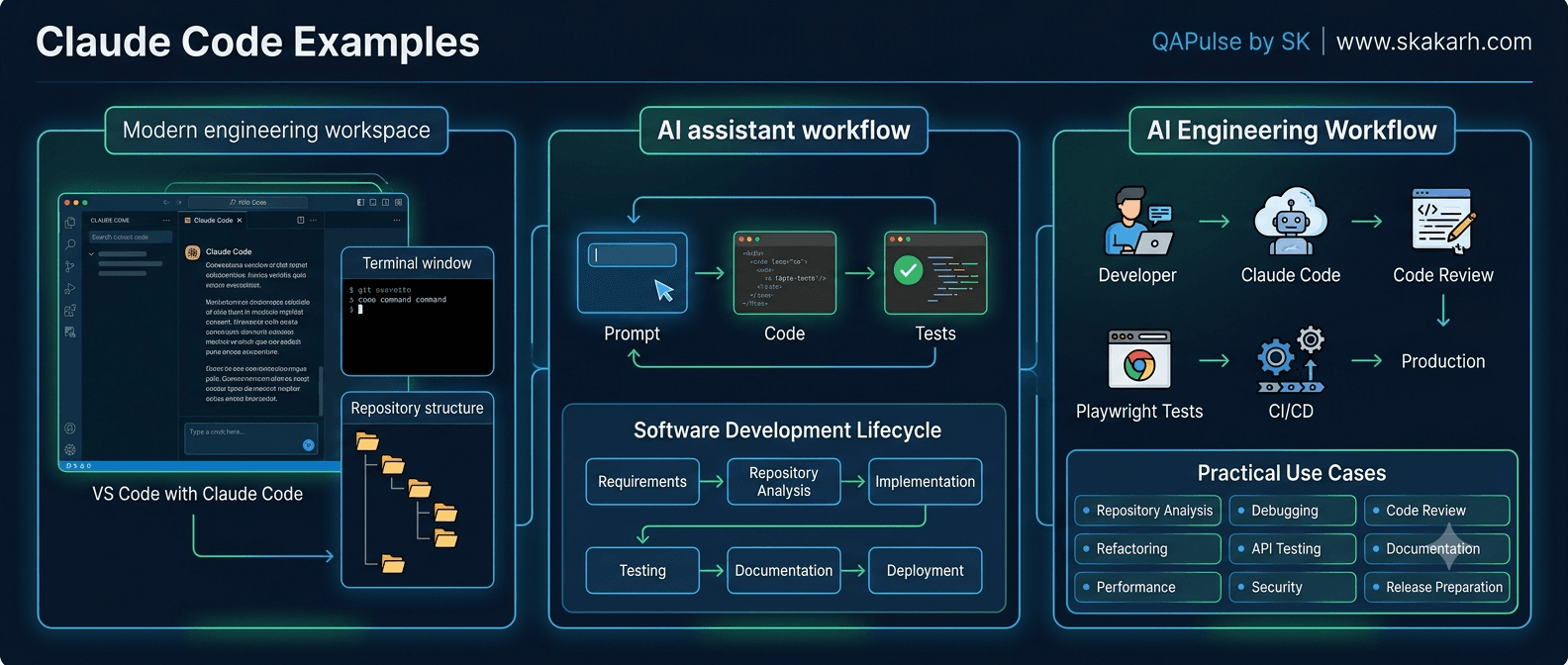This screenshot has height=665, width=1568.
Task: Open Source Control branch icon in activity bar
Action: pyautogui.click(x=70, y=267)
